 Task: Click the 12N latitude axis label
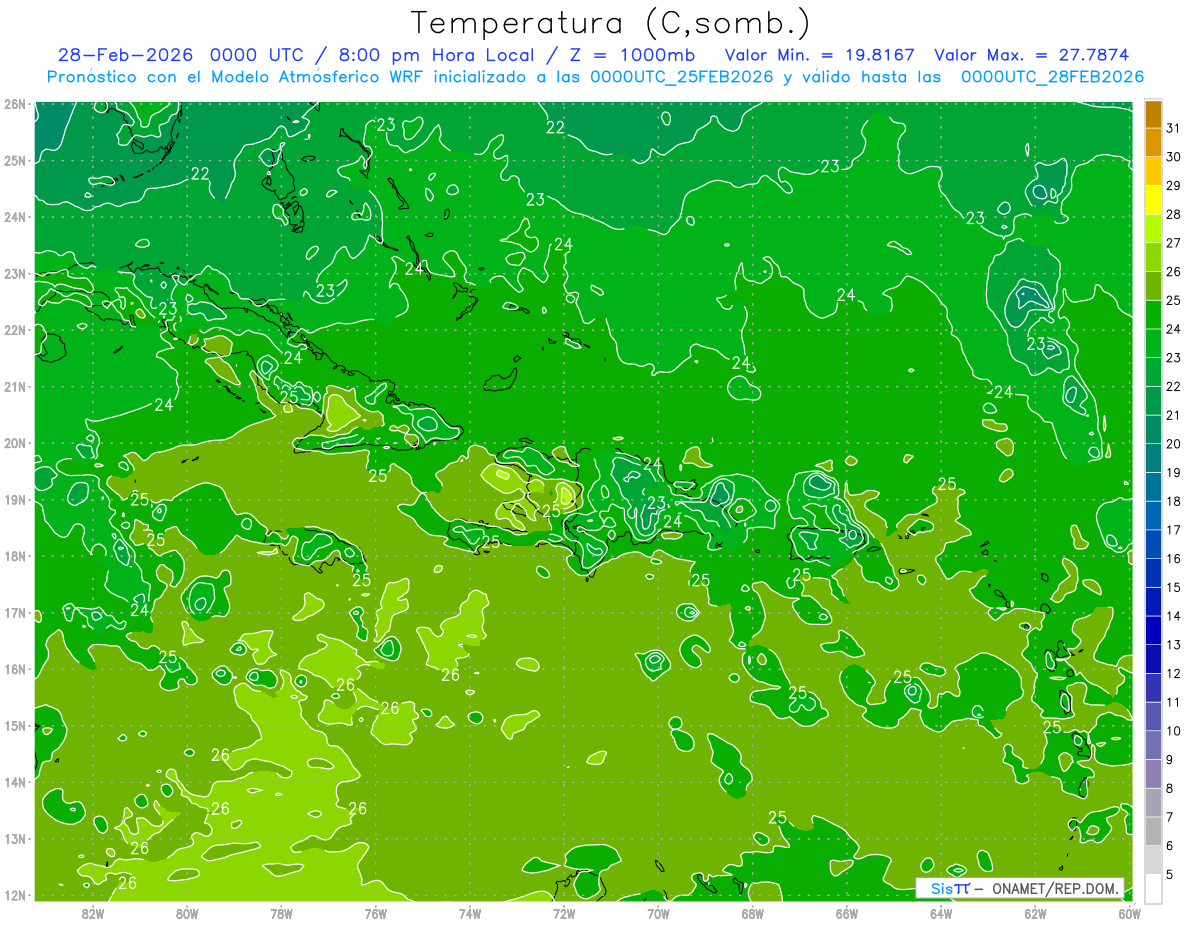(15, 895)
